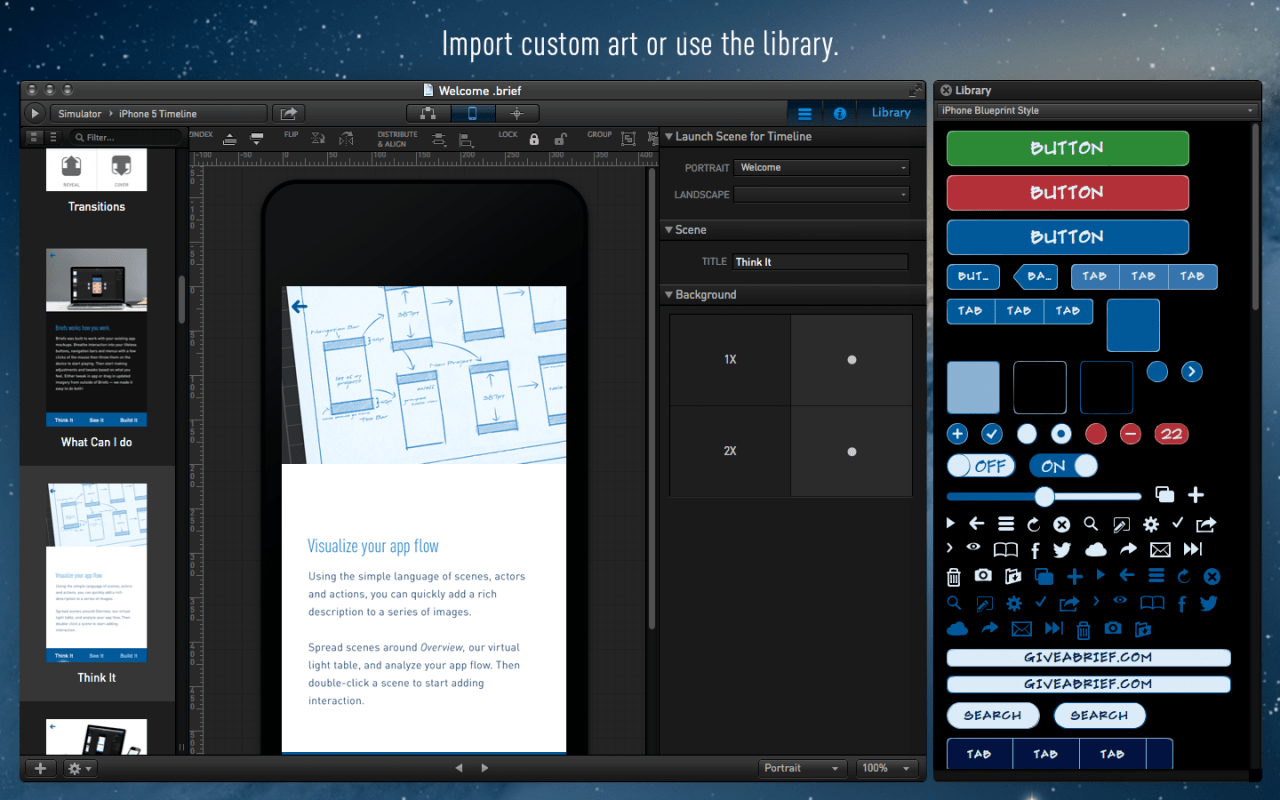Open the iPhone Blueprint Style dropdown
This screenshot has height=800, width=1280.
click(x=1097, y=111)
